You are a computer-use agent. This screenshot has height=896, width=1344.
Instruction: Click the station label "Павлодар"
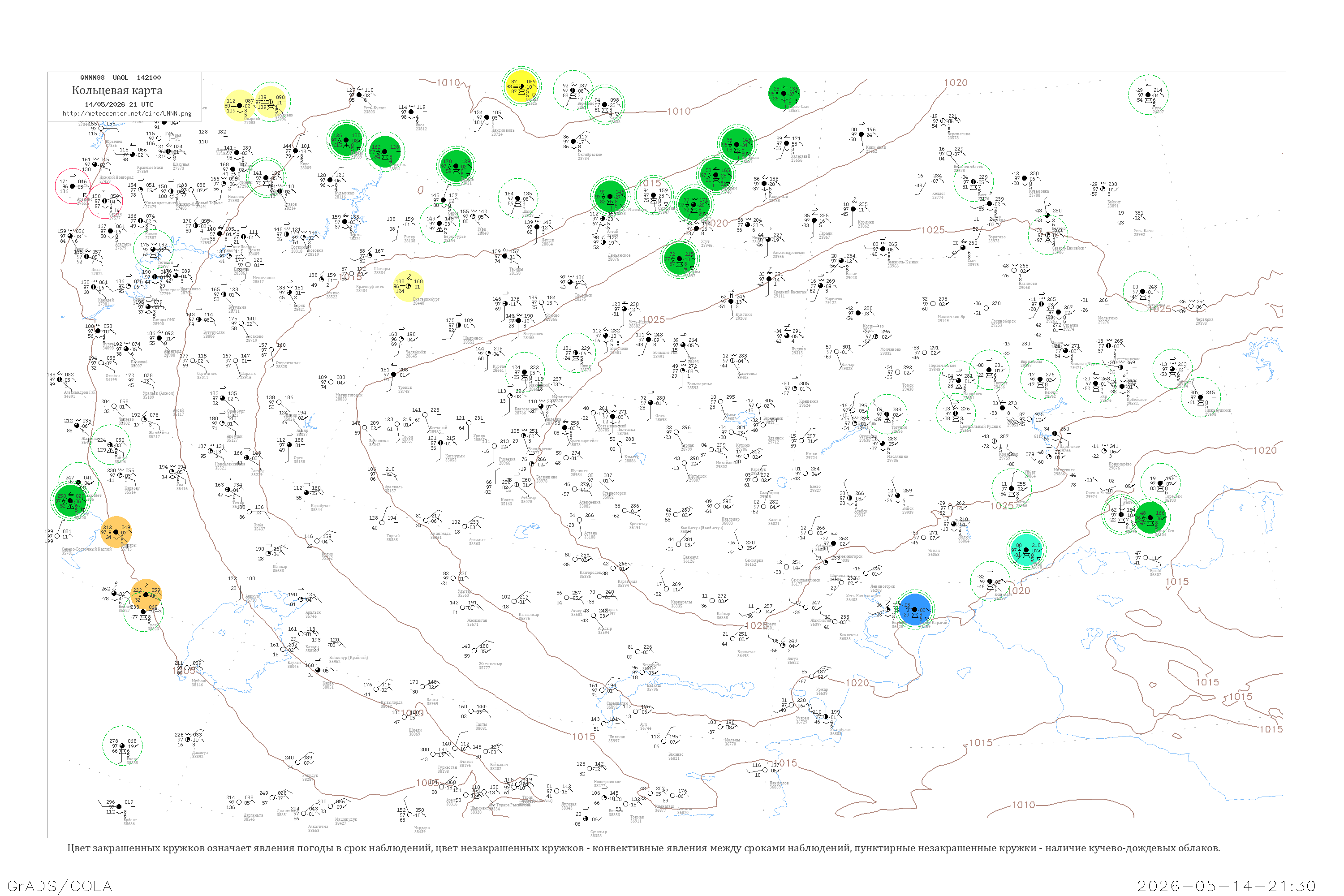[731, 519]
